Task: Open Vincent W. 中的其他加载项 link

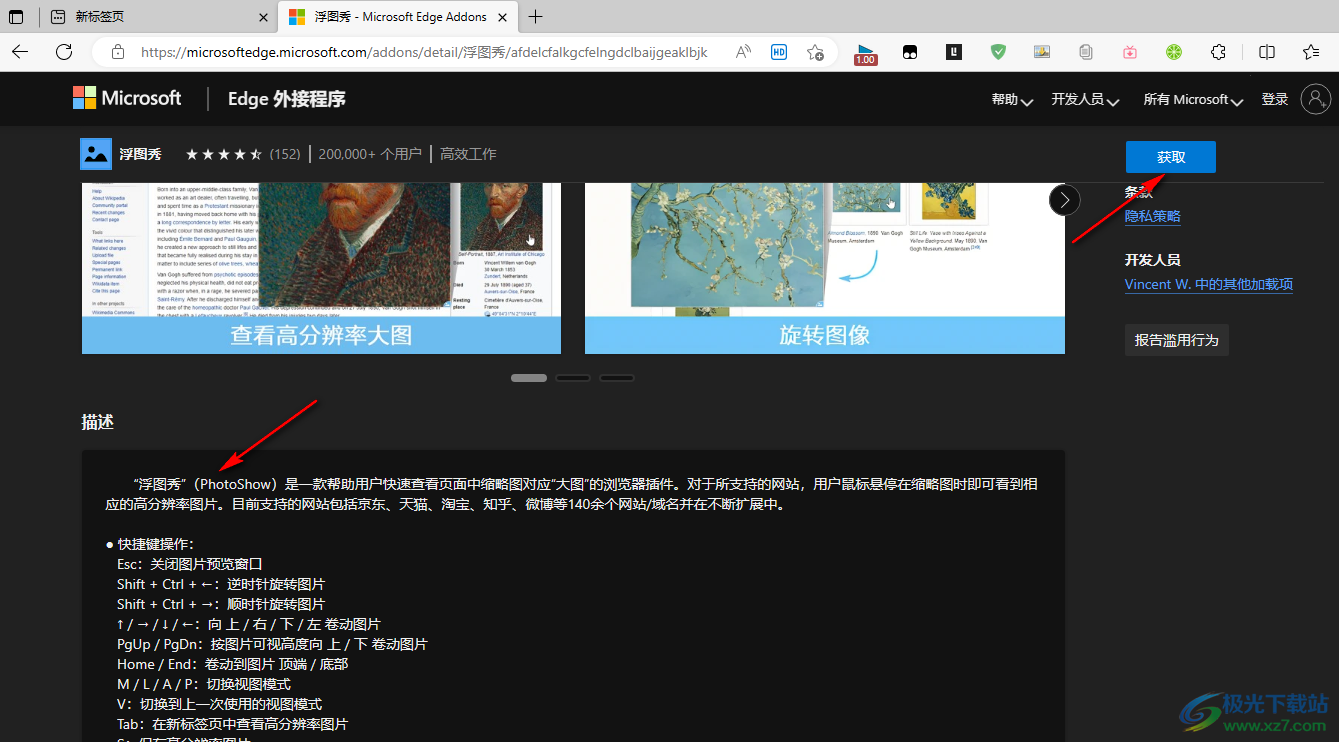Action: (1209, 284)
